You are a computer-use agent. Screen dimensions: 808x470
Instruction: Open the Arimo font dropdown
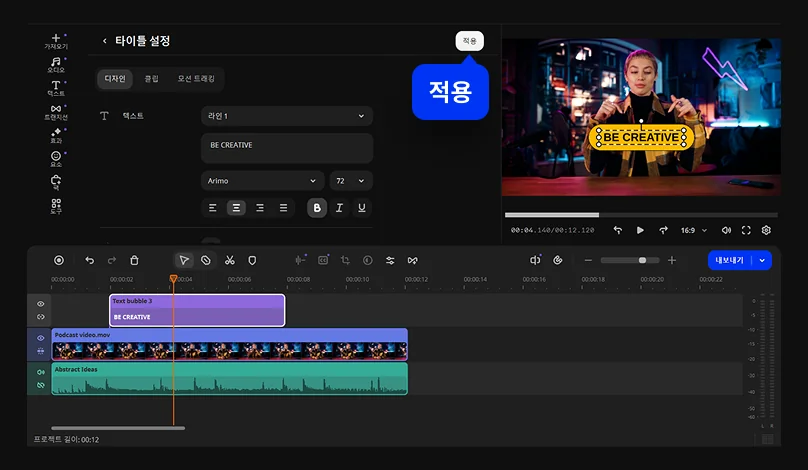coord(262,181)
